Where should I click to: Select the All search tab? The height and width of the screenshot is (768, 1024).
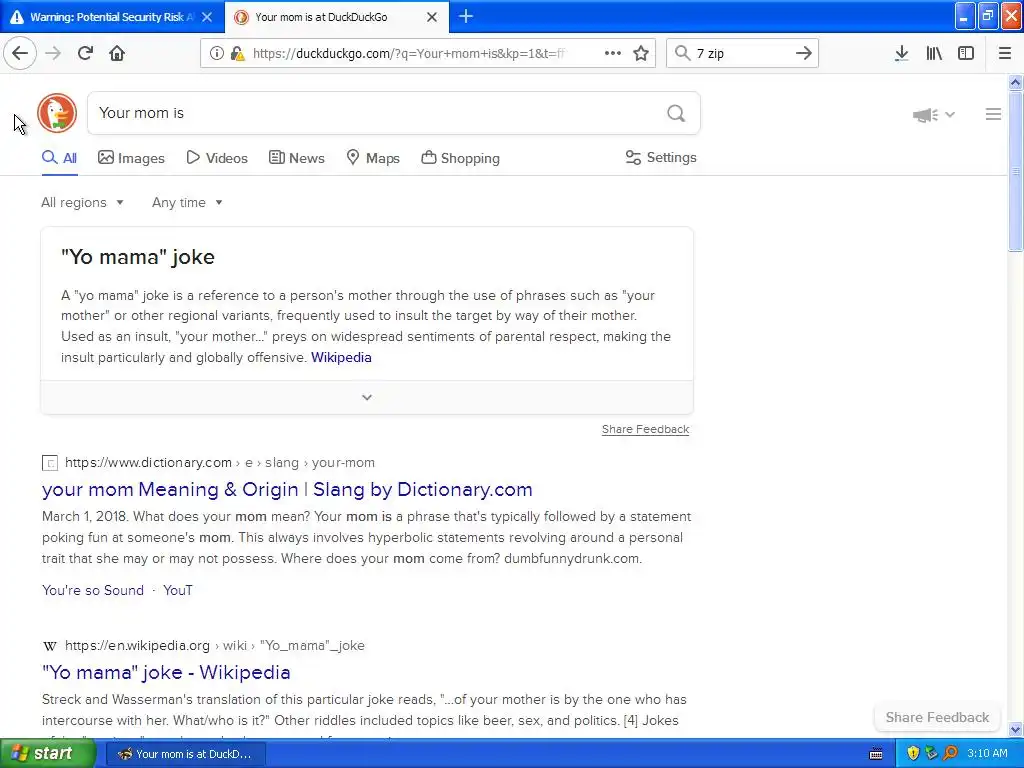(x=59, y=158)
